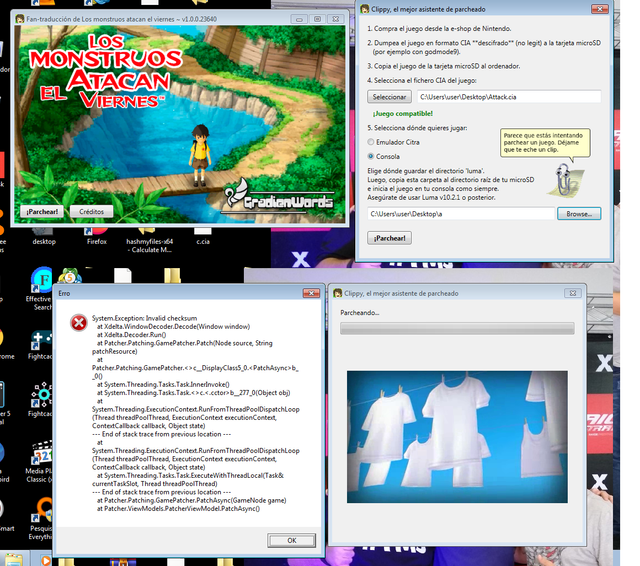
Task: Select the hashmyfiles-x64 desktop shortcut
Action: pos(149,241)
